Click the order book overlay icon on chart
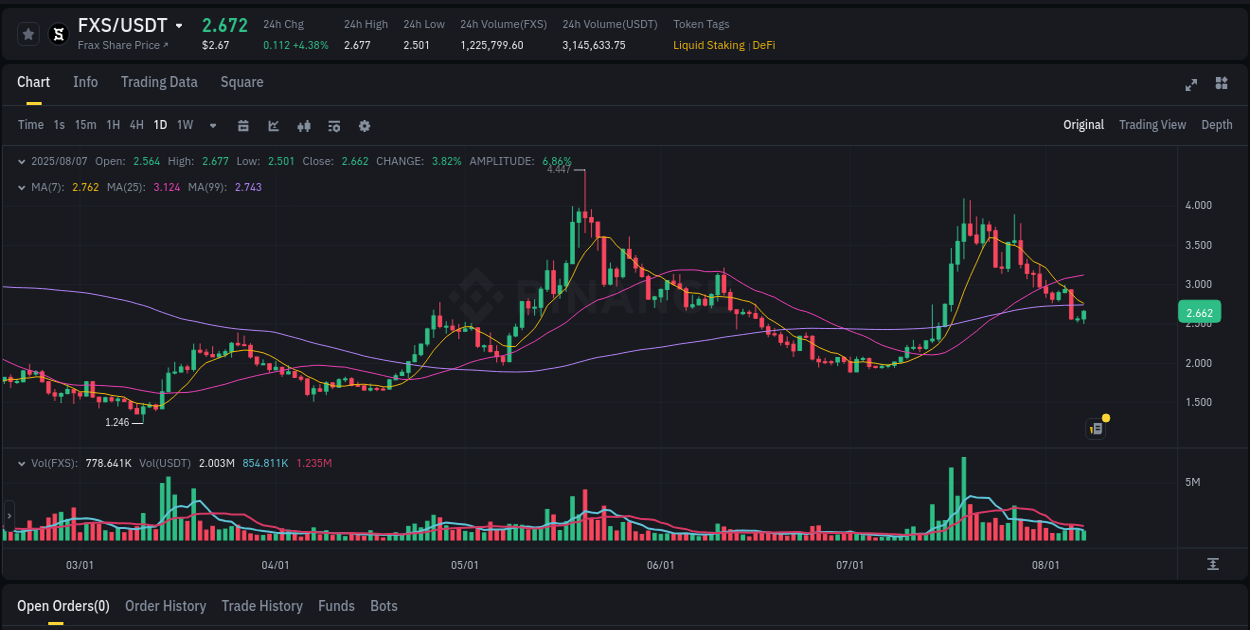The image size is (1250, 630). click(x=1095, y=428)
